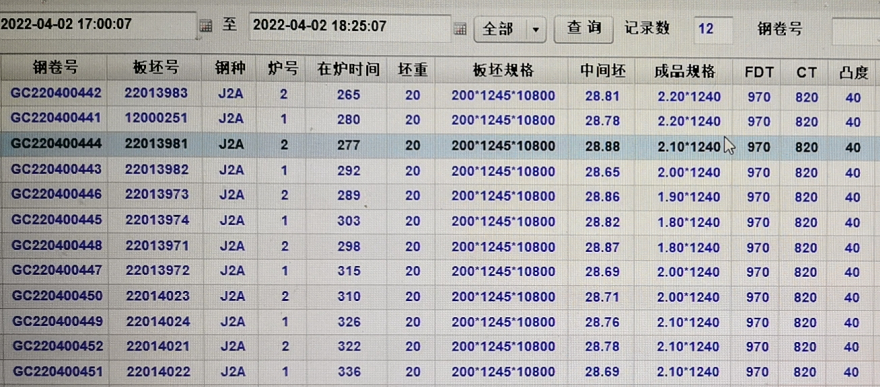Screen dimensions: 880x387
Task: Click the 成品规格 column header
Action: coord(685,72)
